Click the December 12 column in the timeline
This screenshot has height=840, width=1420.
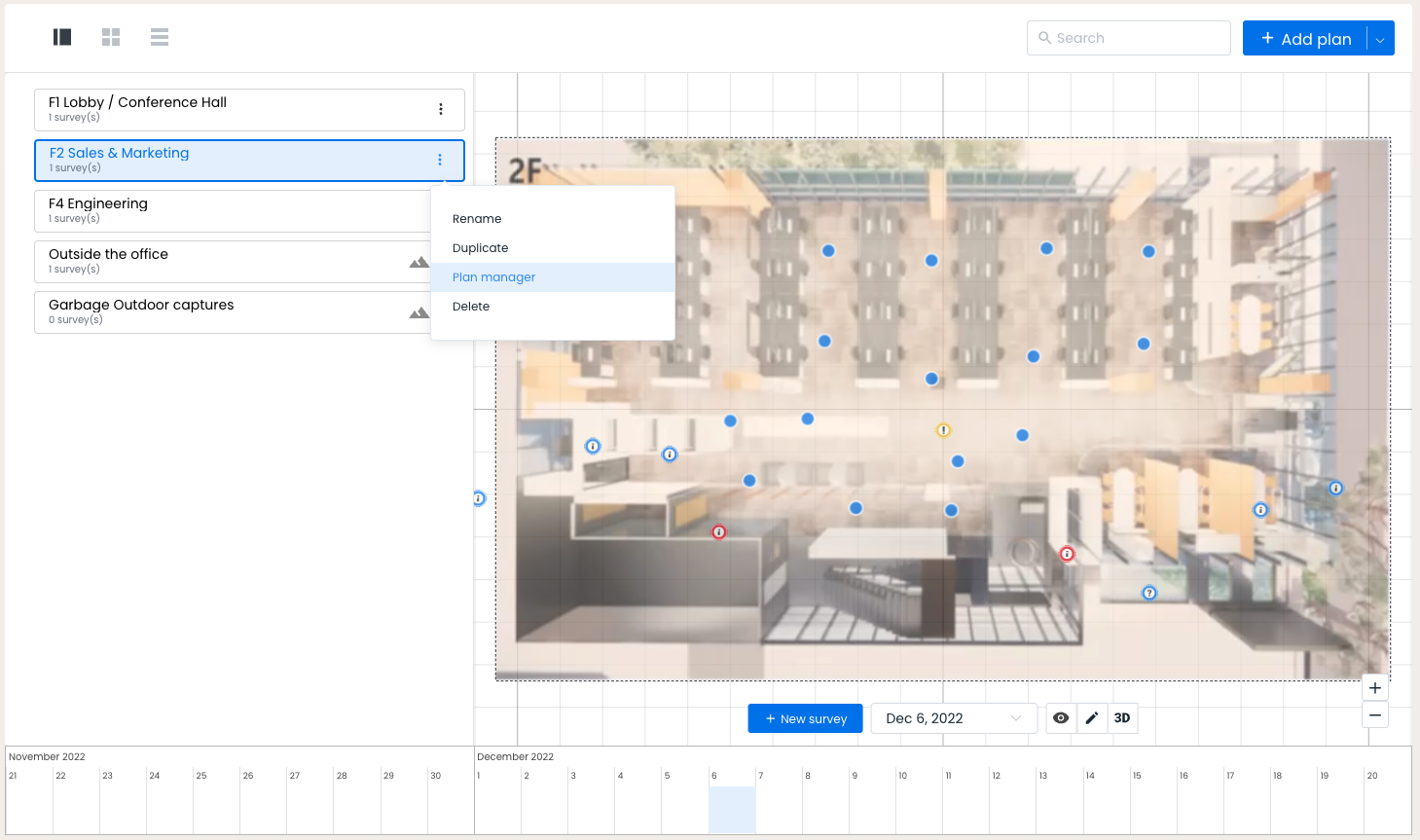[x=1013, y=801]
